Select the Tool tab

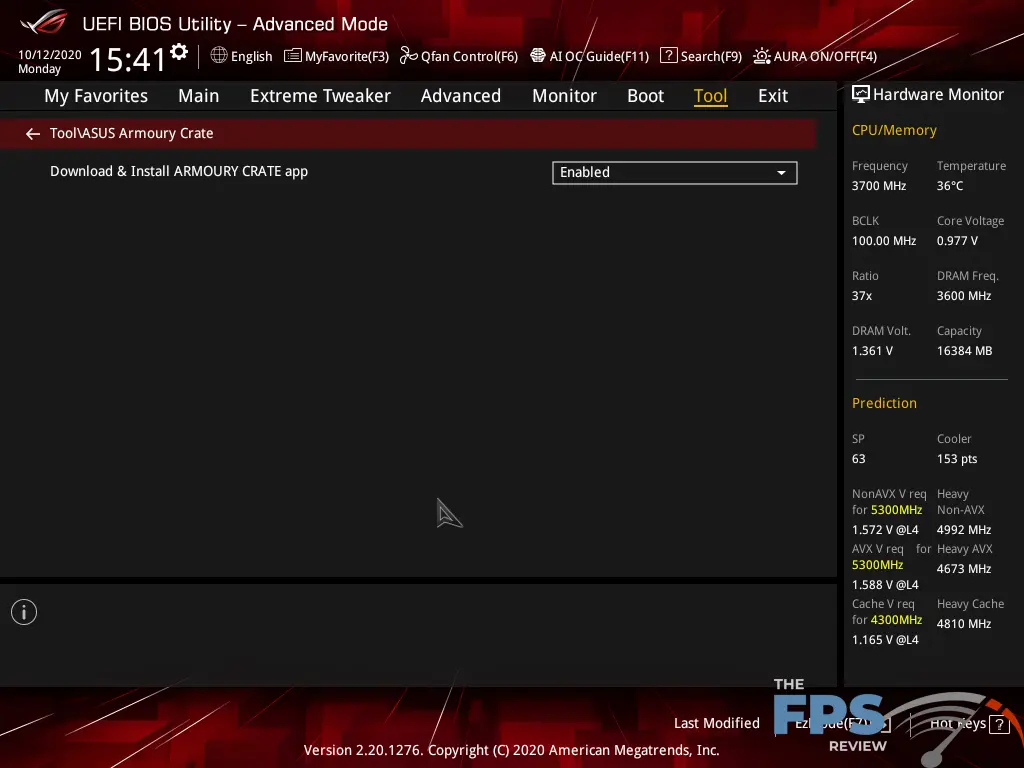click(x=710, y=96)
